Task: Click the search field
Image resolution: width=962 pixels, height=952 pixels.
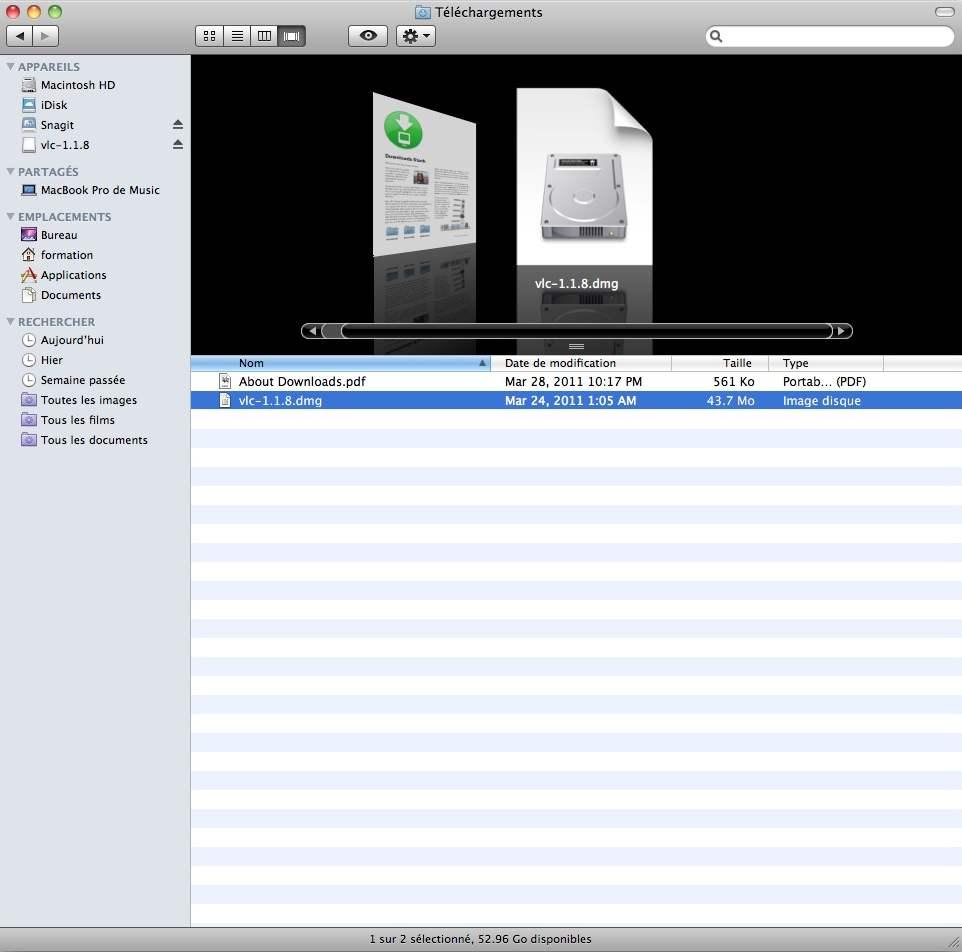Action: pos(829,36)
